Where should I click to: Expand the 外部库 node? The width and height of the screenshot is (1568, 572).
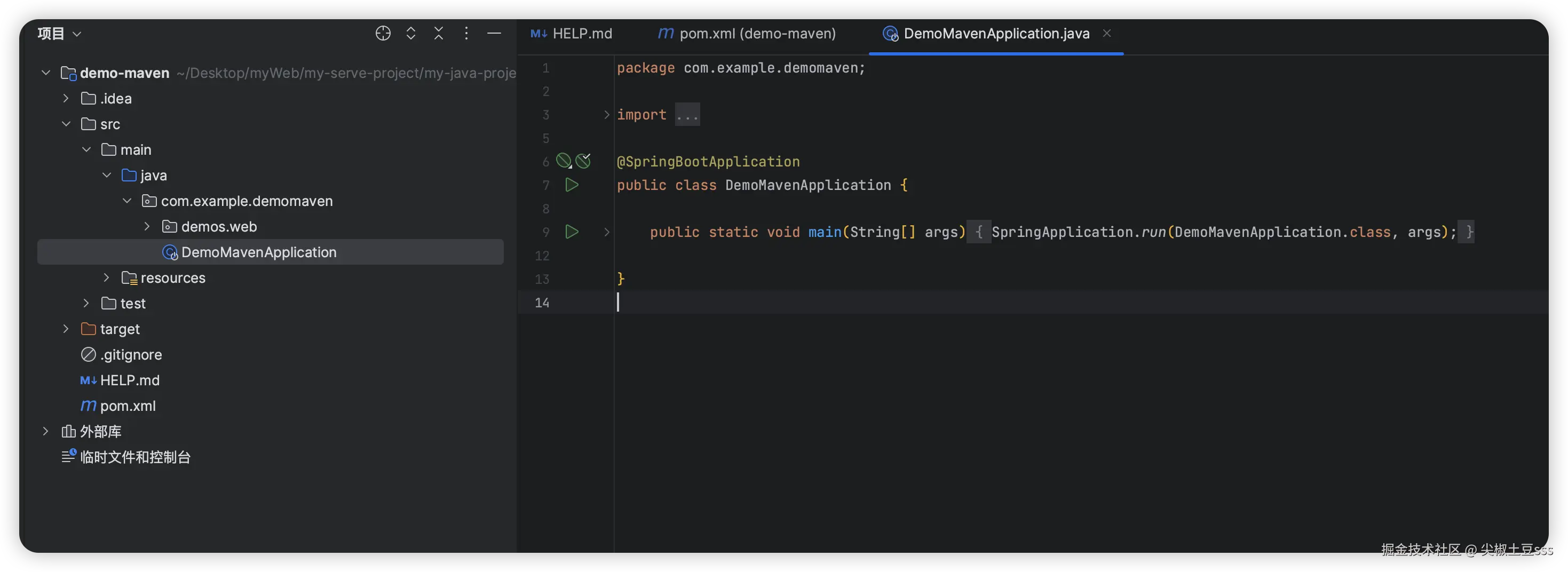(x=46, y=432)
